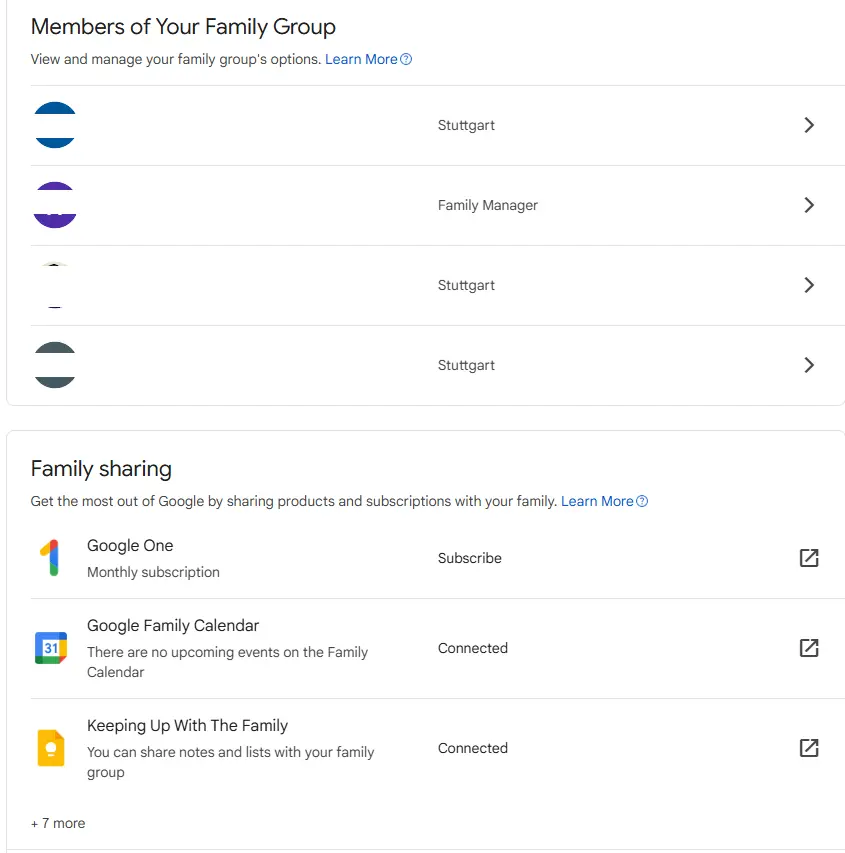Click the blue member avatar
The width and height of the screenshot is (845, 853).
click(54, 125)
